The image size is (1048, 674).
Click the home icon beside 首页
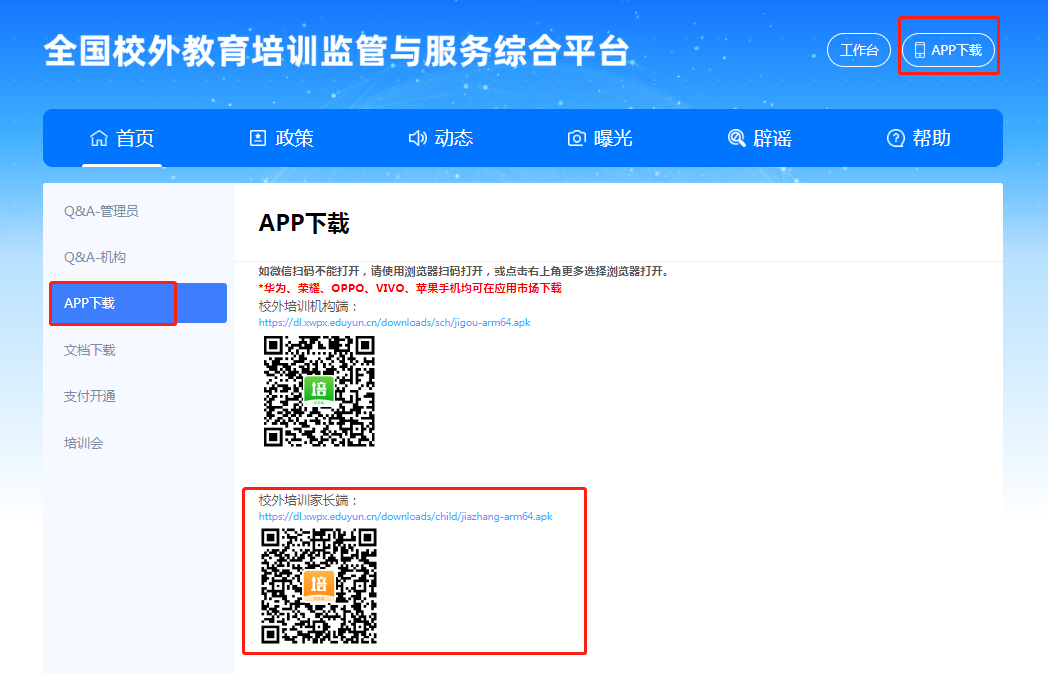(x=99, y=138)
